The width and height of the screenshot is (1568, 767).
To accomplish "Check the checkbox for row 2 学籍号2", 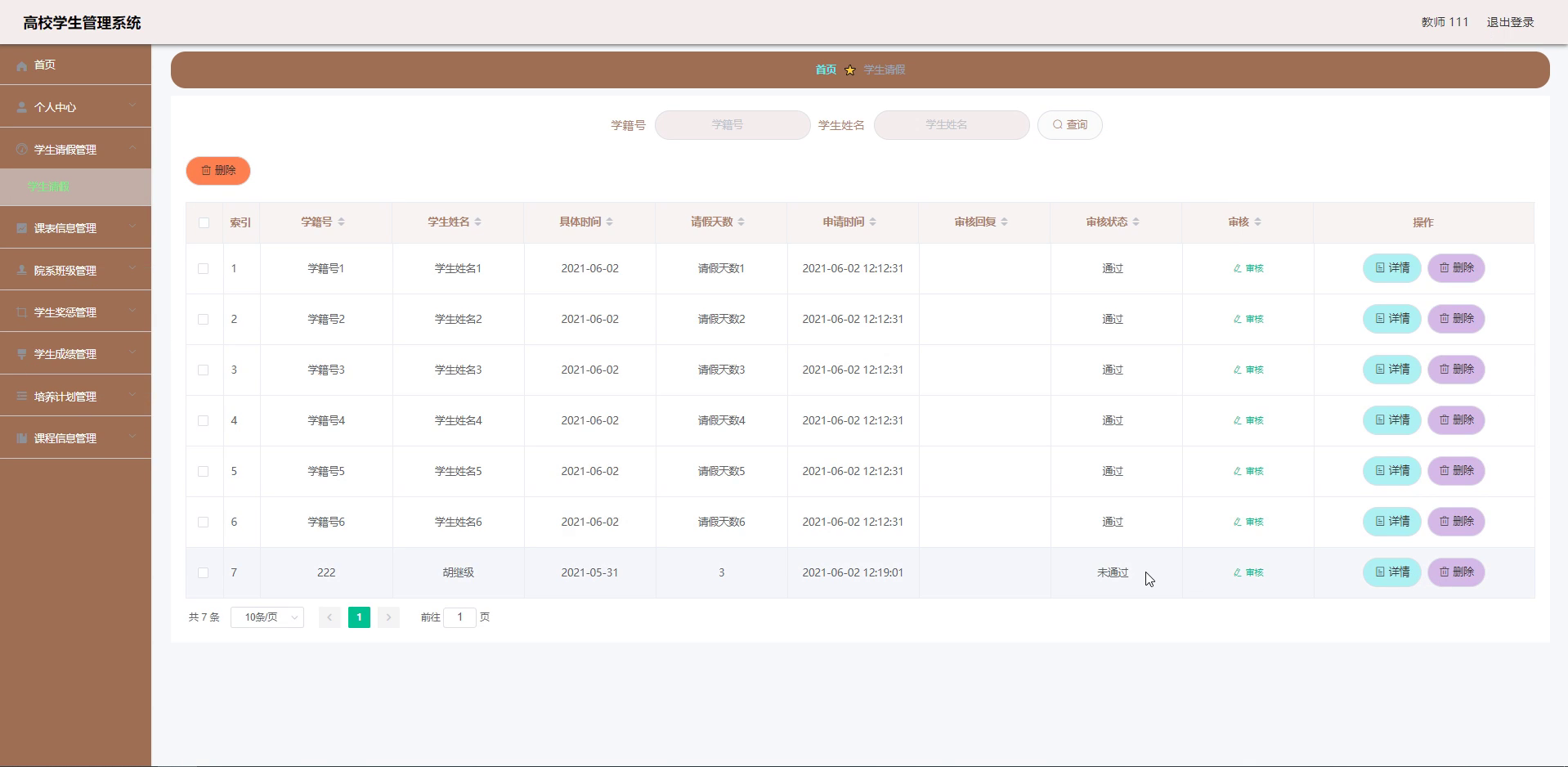I will pos(204,319).
